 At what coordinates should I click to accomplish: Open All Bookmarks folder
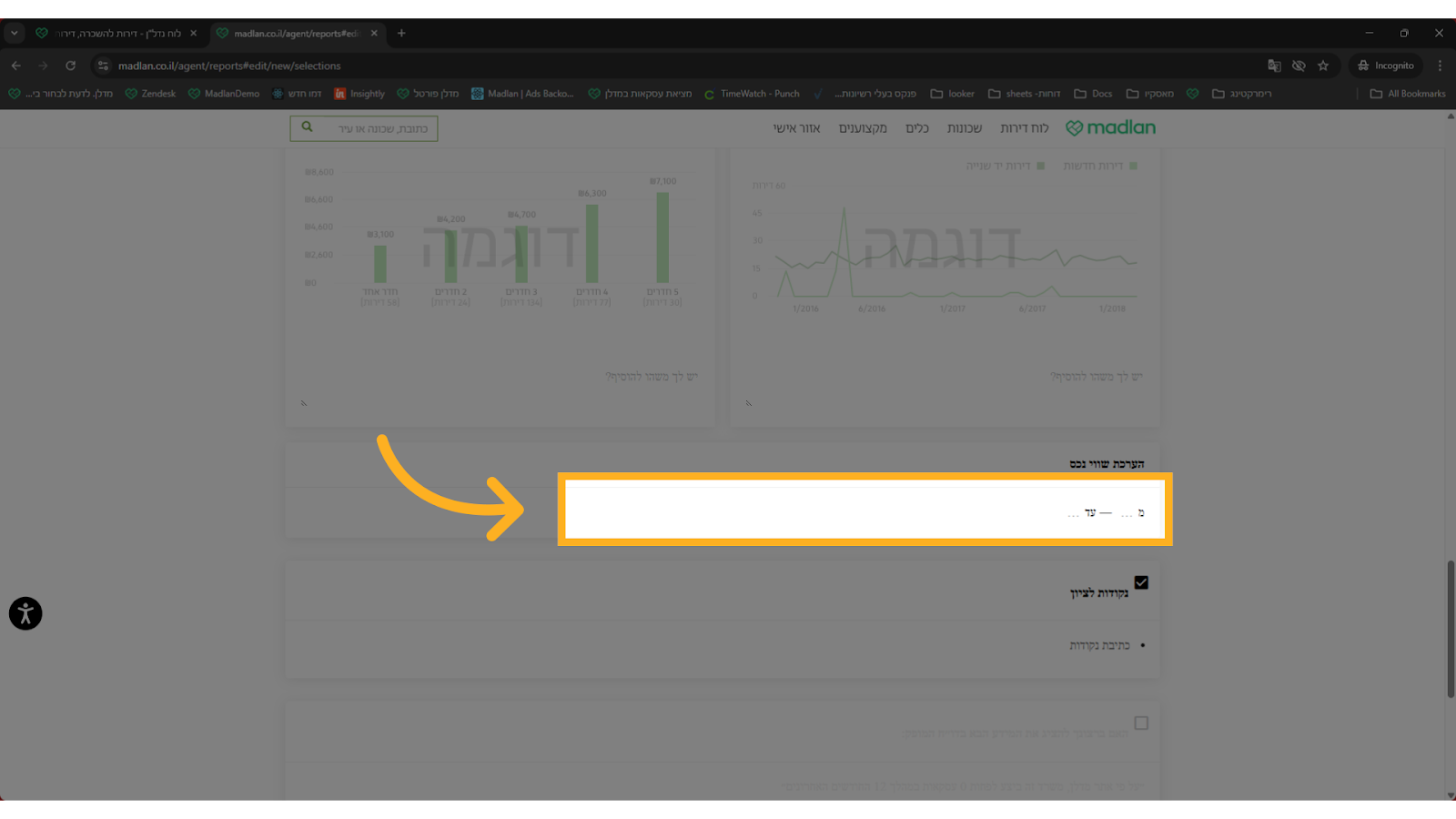tap(1408, 94)
